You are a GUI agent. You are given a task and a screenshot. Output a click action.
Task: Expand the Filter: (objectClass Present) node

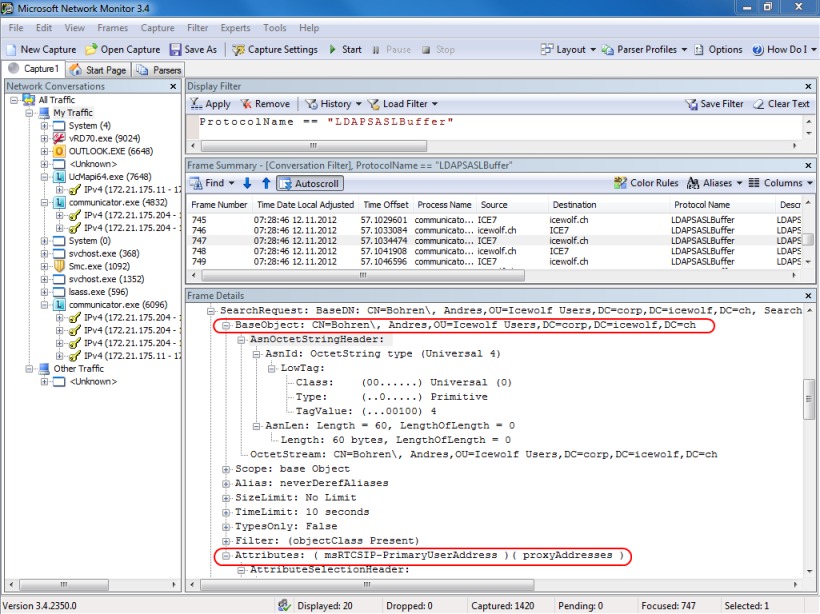[226, 541]
